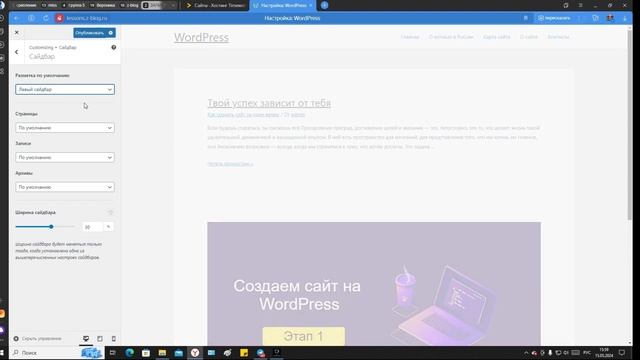The image size is (640, 360).
Task: Open Windows Start menu
Action: tap(2, 352)
